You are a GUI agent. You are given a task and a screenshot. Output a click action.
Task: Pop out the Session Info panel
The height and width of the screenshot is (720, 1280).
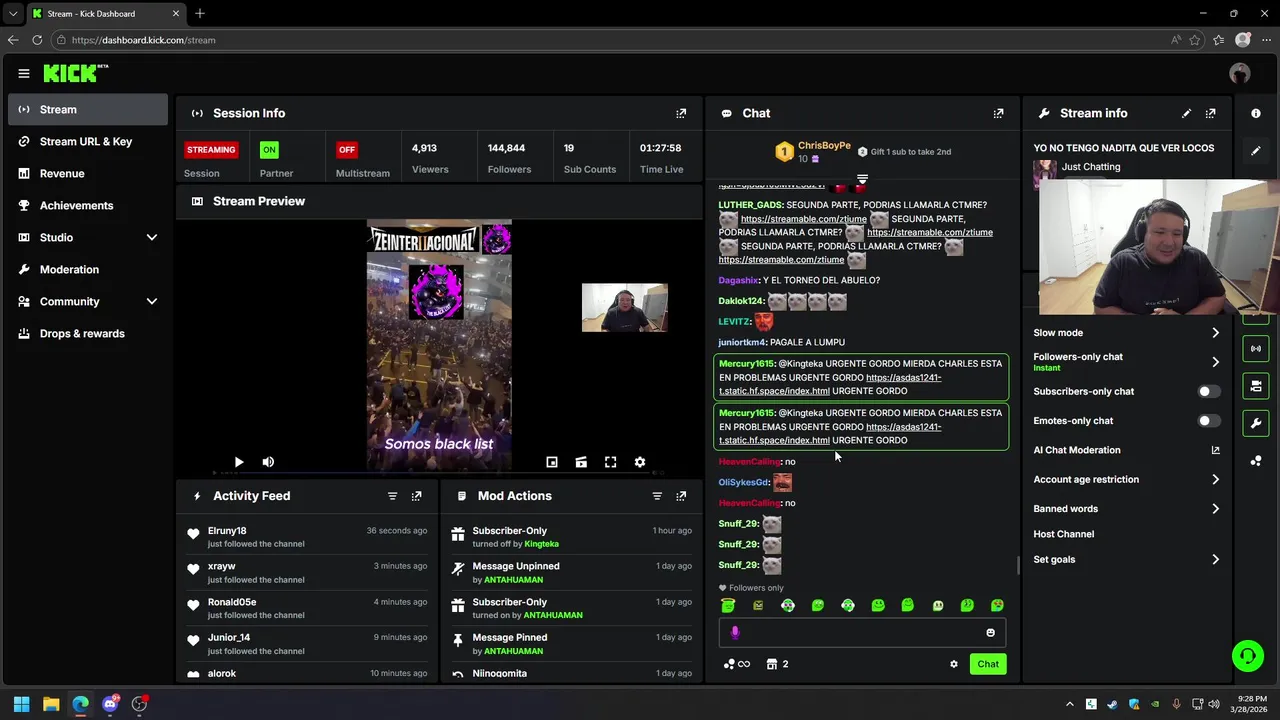click(x=681, y=113)
